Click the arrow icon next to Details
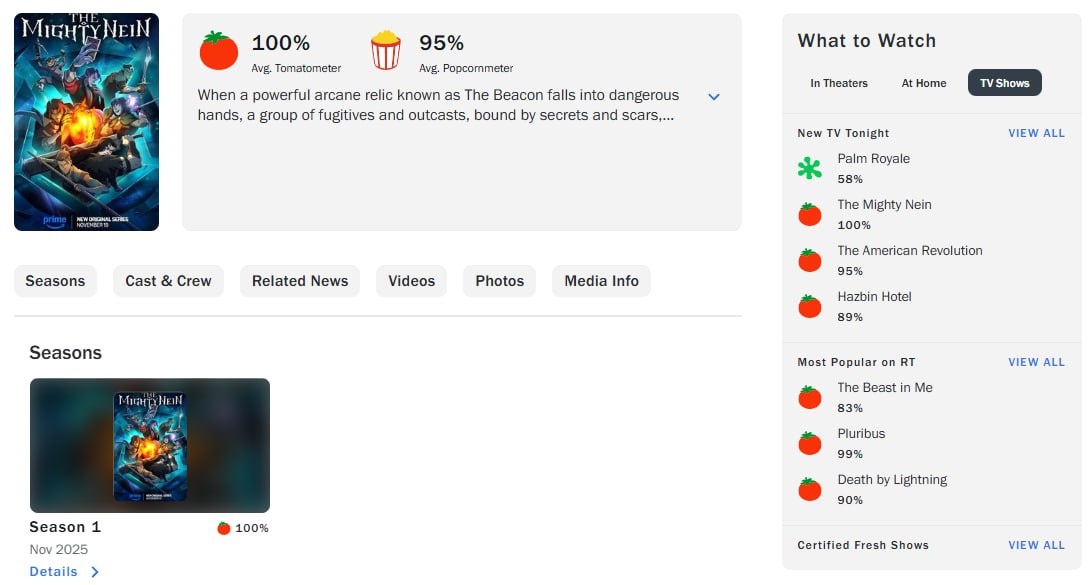The width and height of the screenshot is (1092, 585). 95,572
